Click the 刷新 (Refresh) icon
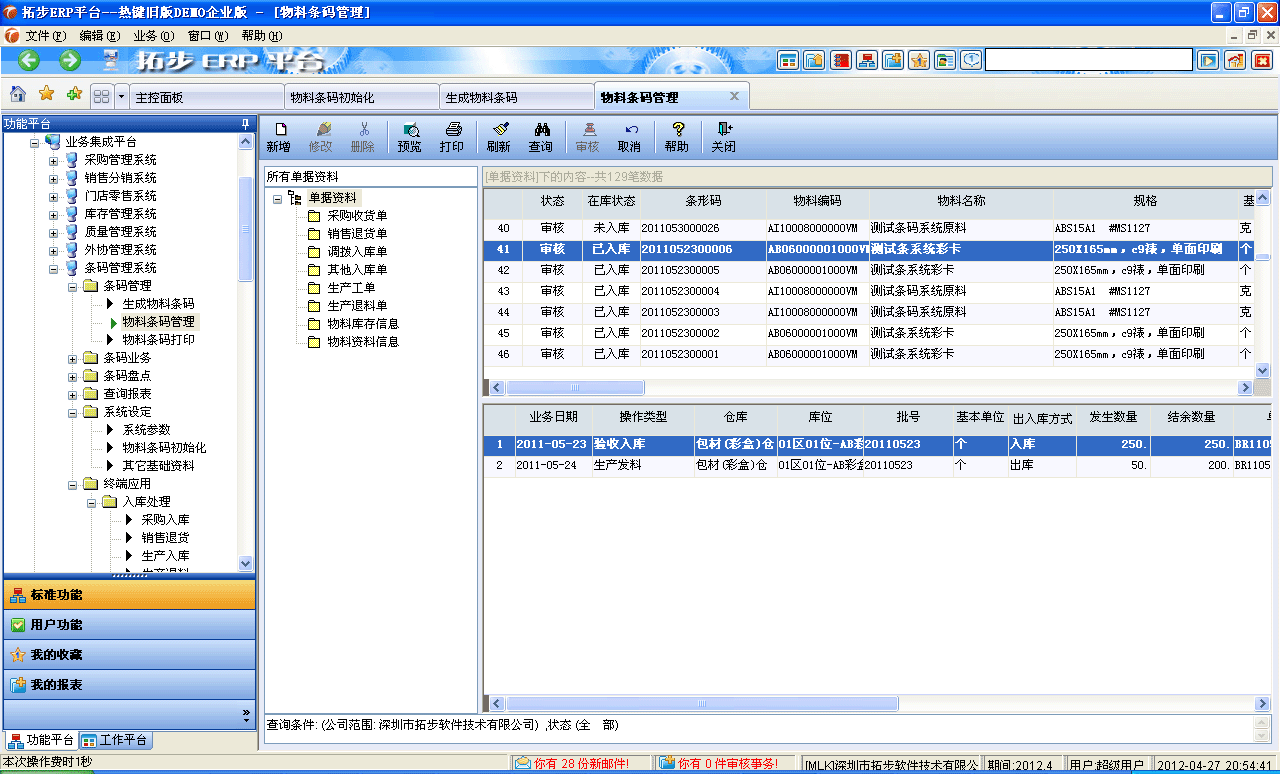This screenshot has width=1280, height=774. 500,137
